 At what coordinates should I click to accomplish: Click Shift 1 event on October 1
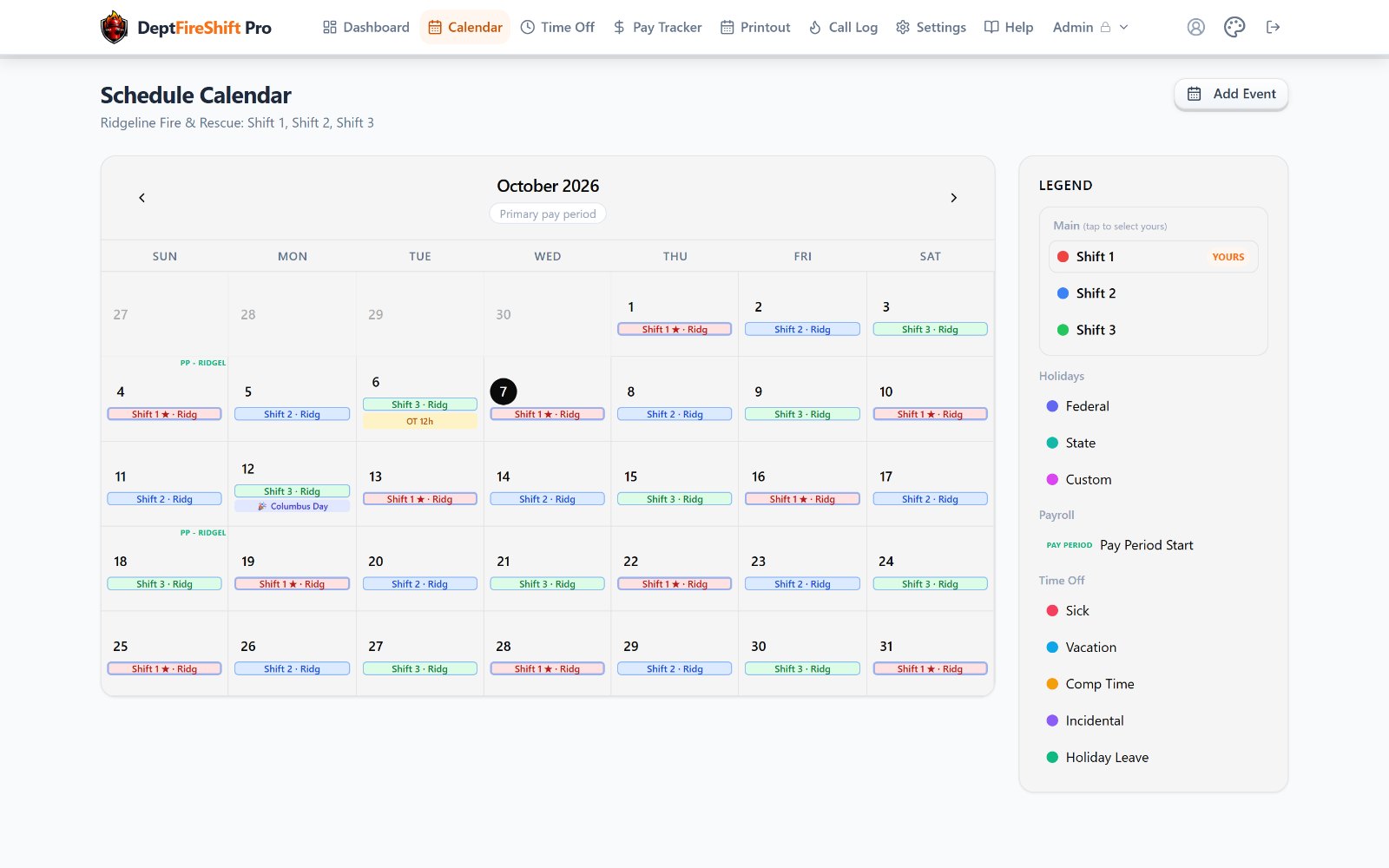pyautogui.click(x=675, y=330)
